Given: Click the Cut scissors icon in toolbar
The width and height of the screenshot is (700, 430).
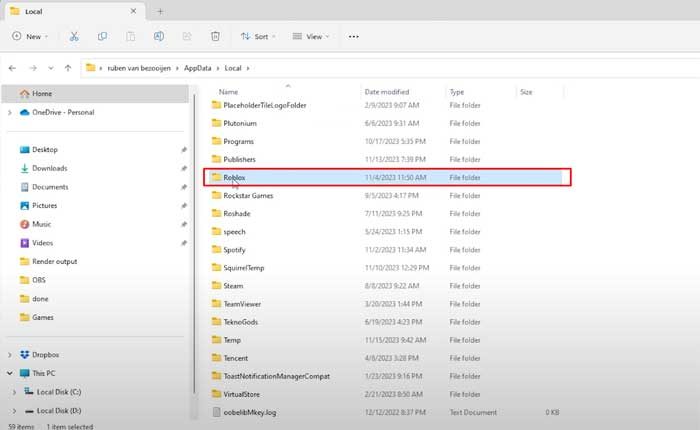Looking at the screenshot, I should click(x=74, y=36).
